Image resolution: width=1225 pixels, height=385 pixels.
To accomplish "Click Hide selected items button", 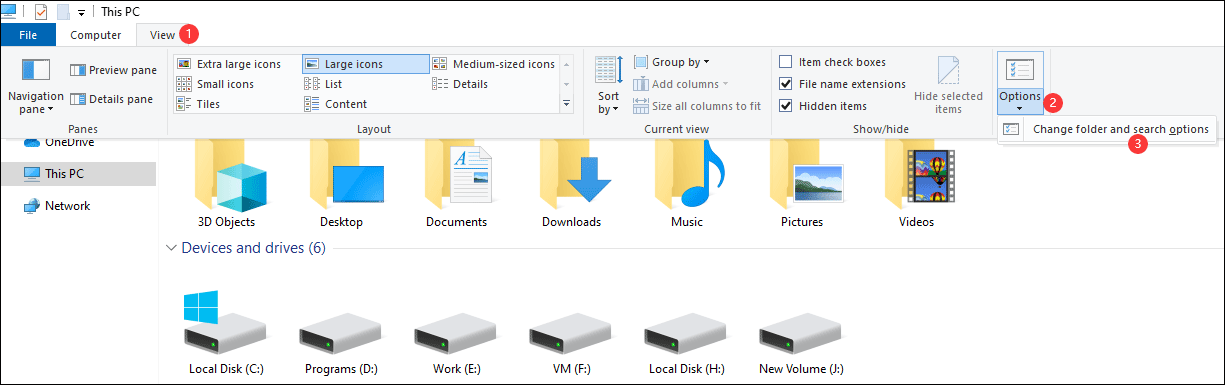I will pyautogui.click(x=948, y=85).
